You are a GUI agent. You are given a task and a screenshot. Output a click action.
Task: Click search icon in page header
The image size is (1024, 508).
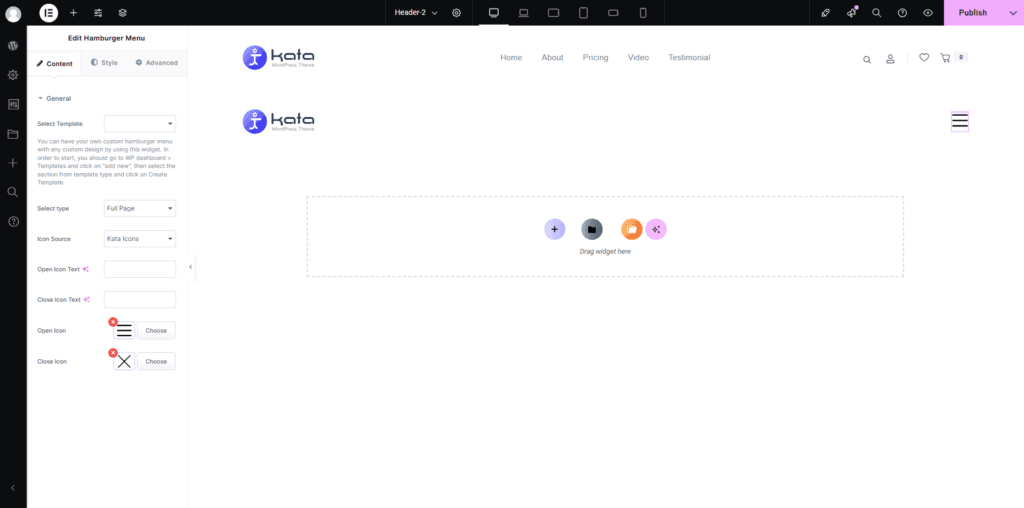(867, 59)
